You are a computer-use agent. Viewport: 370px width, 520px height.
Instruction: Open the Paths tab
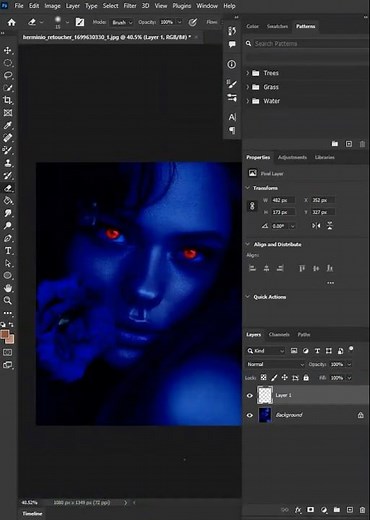coord(304,334)
